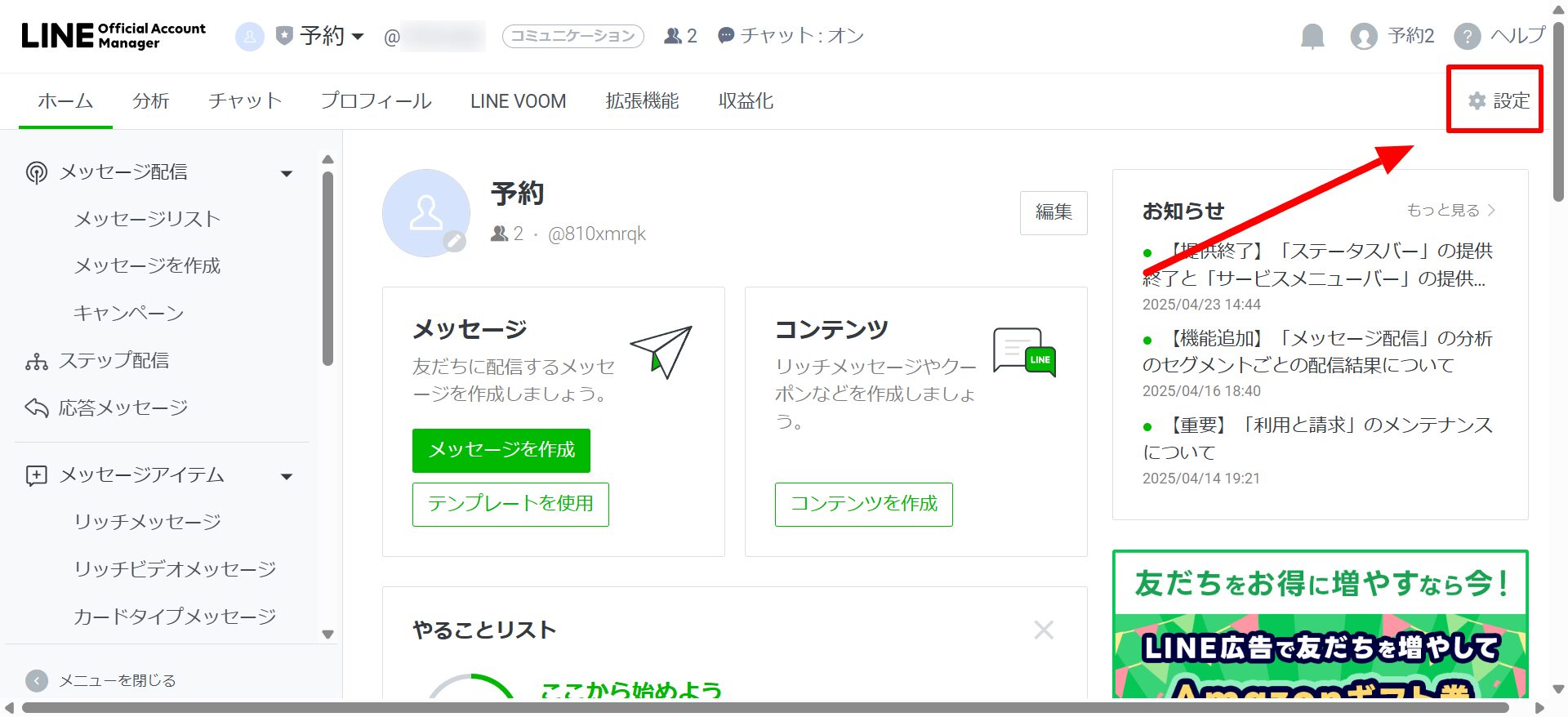
Task: Open キャンペーン in sidebar
Action: point(128,314)
